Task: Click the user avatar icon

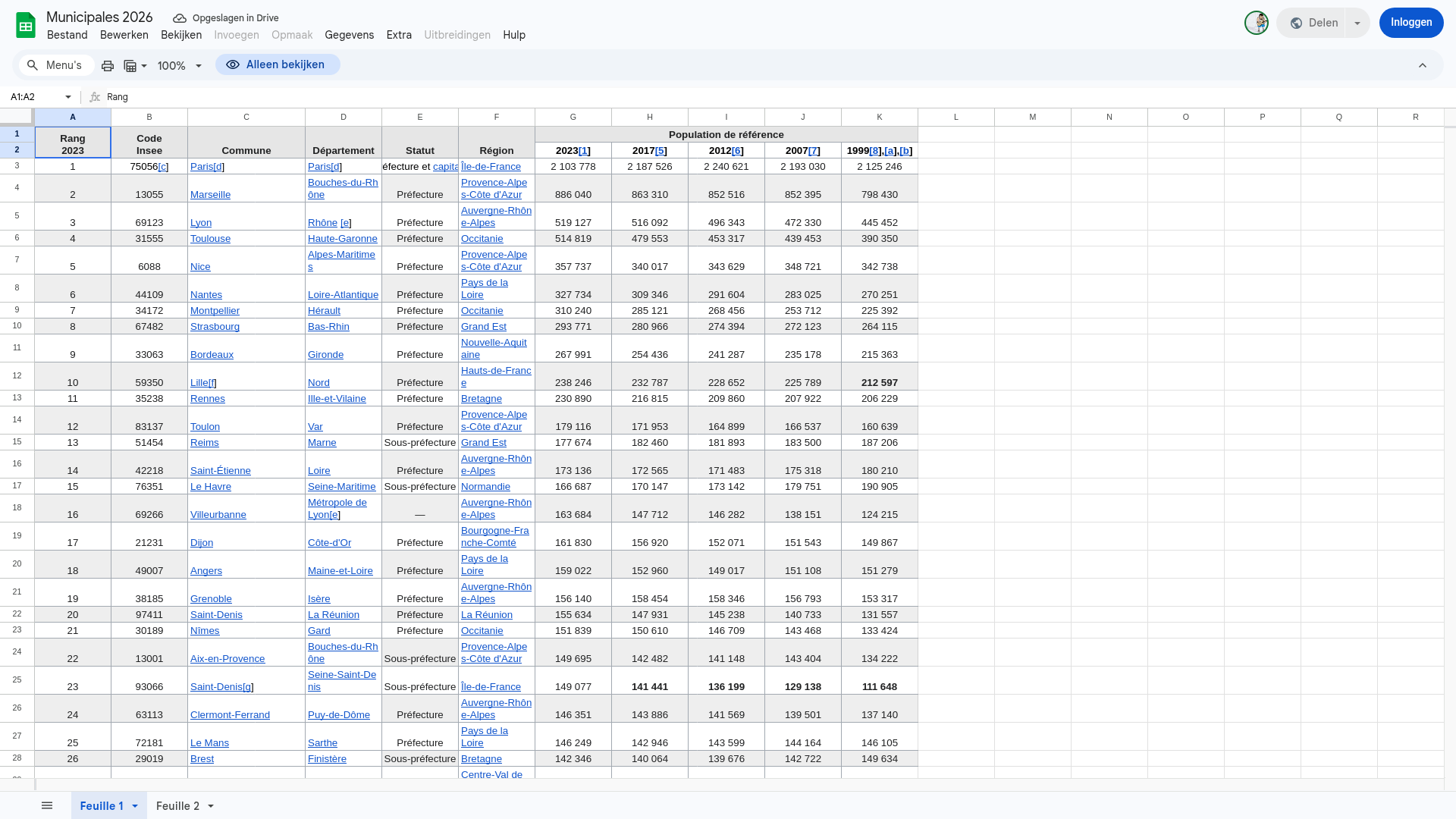Action: (x=1256, y=23)
